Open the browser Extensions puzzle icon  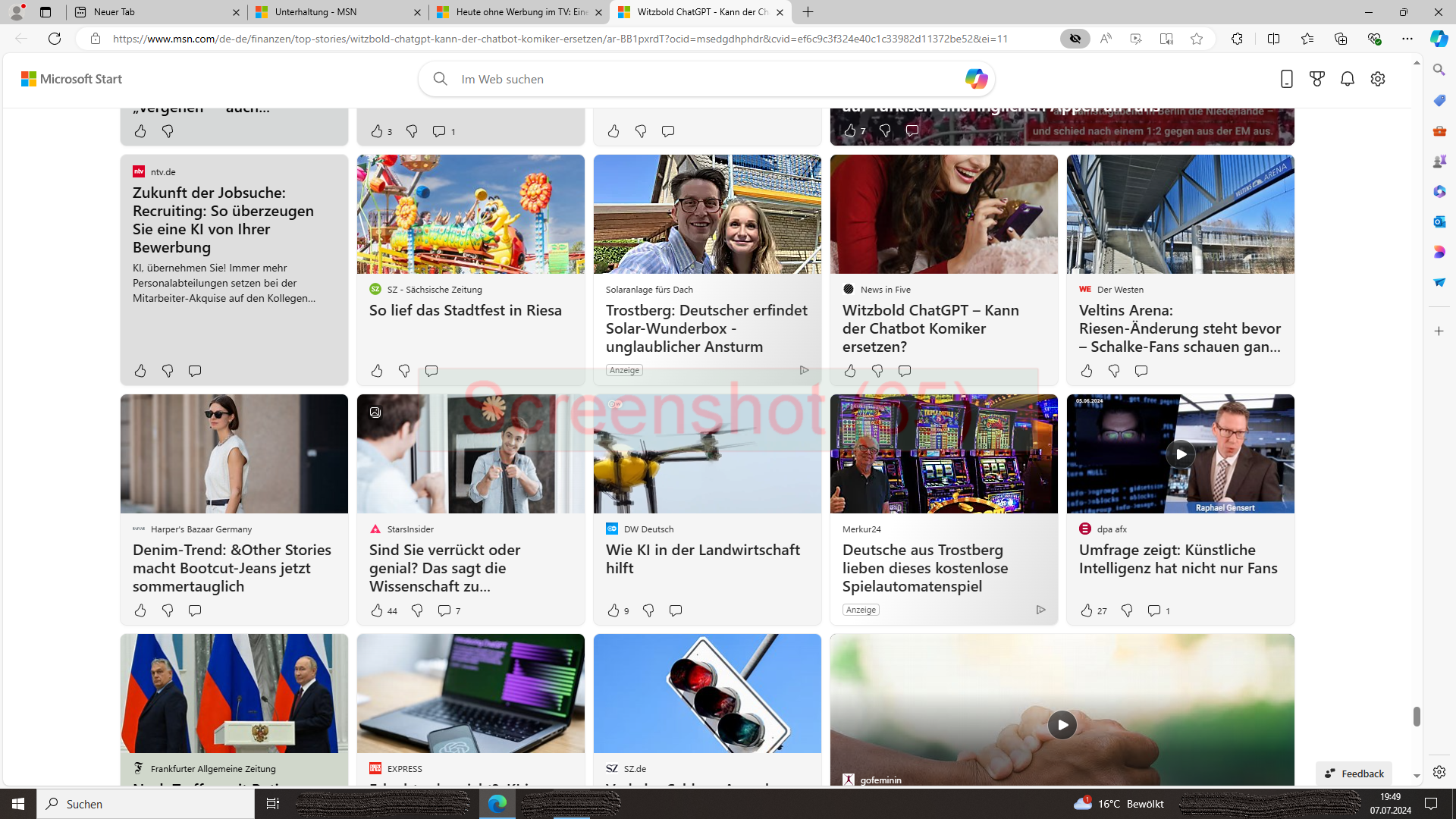point(1237,39)
